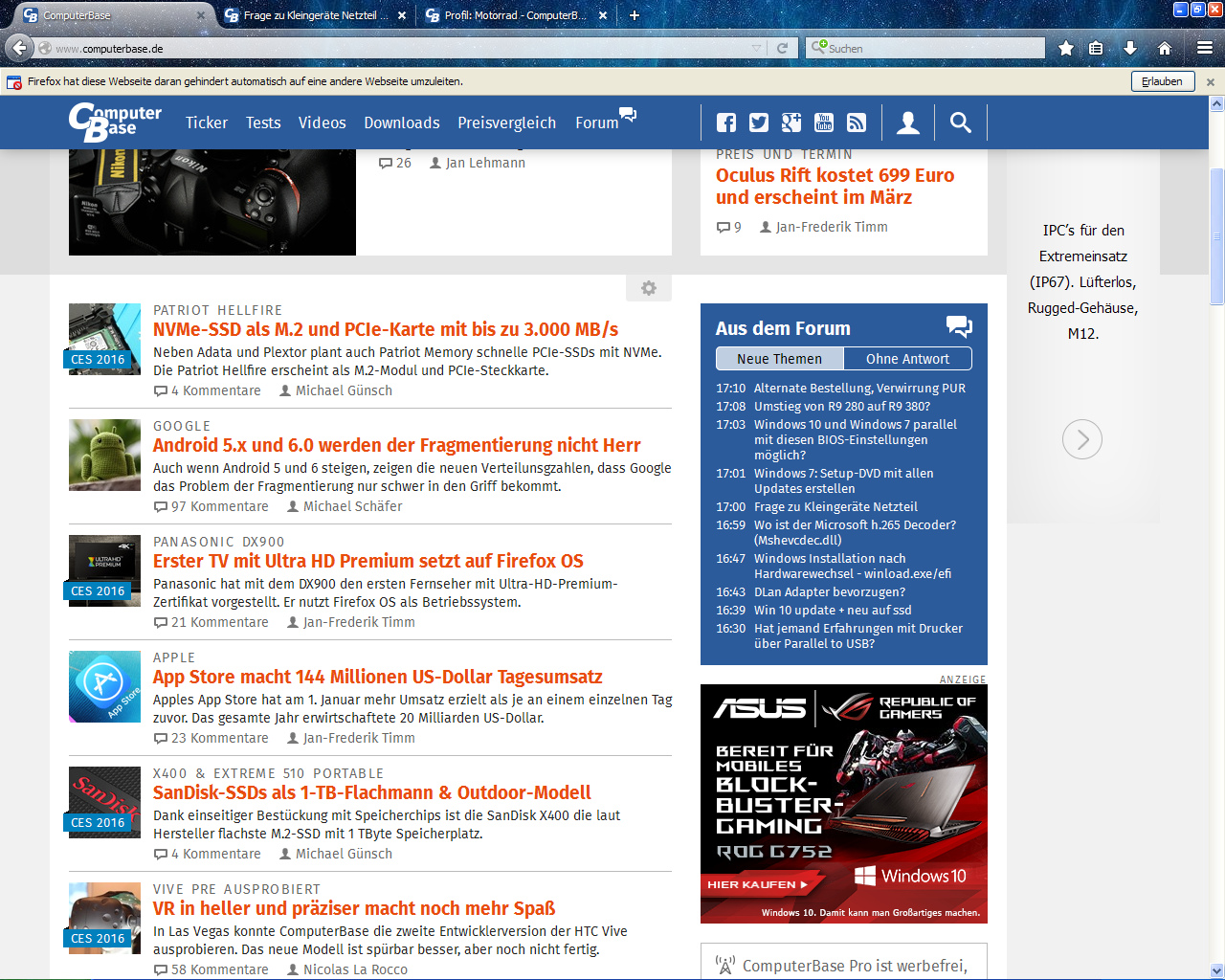Reload the page

pyautogui.click(x=782, y=48)
